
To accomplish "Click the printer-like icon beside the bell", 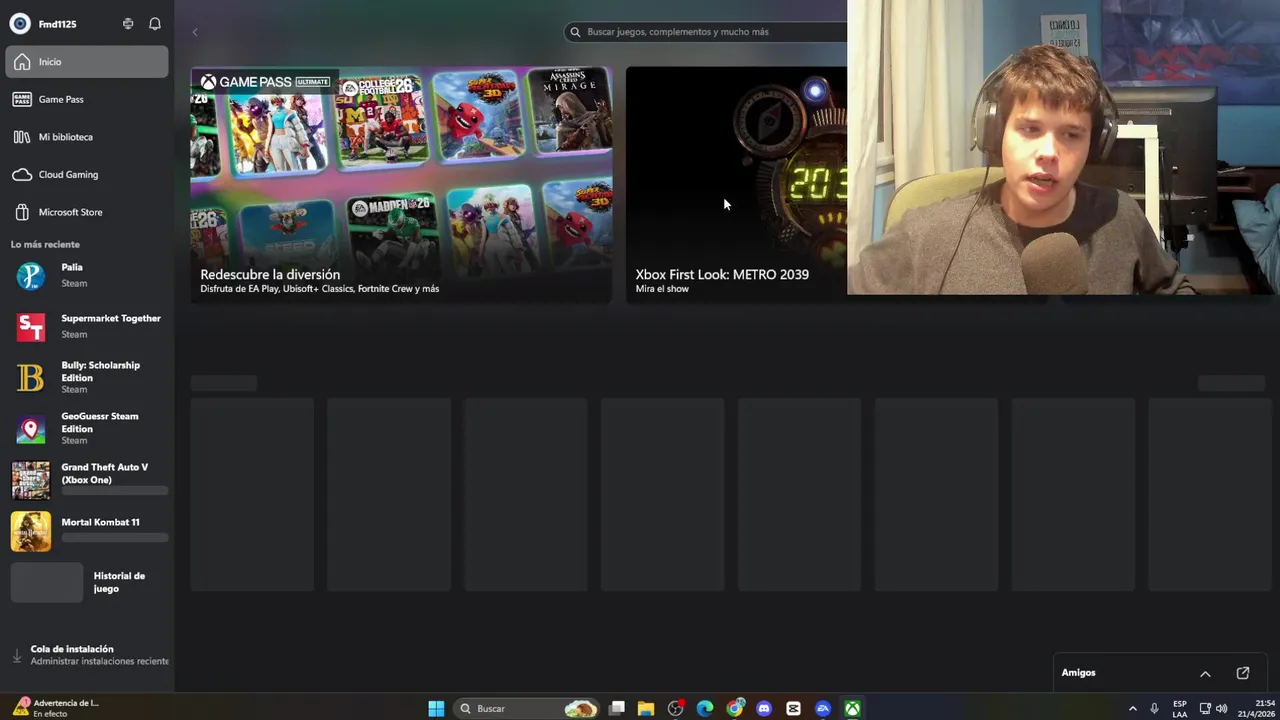I will tap(128, 24).
